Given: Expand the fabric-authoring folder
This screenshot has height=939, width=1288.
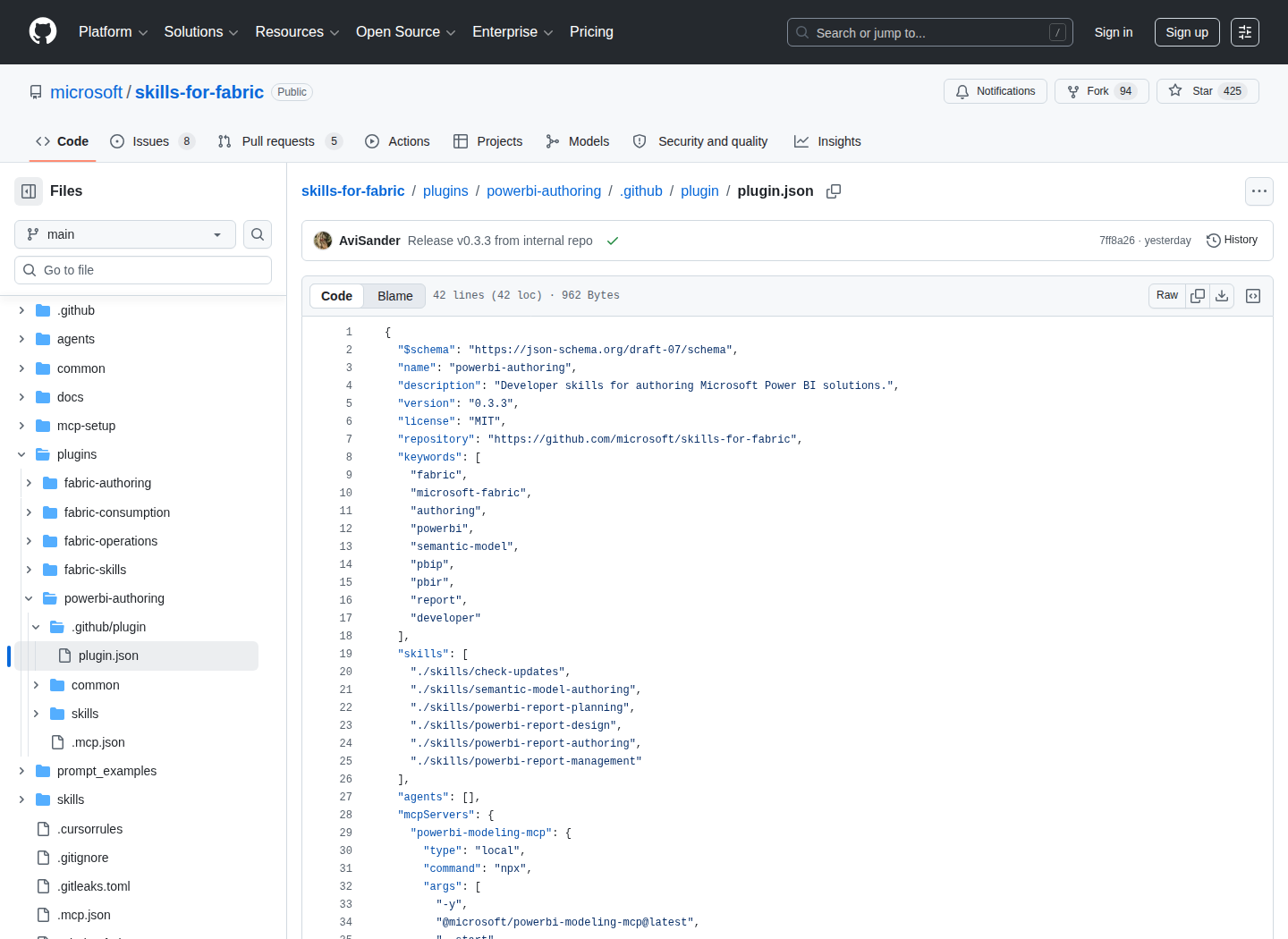Looking at the screenshot, I should click(29, 483).
